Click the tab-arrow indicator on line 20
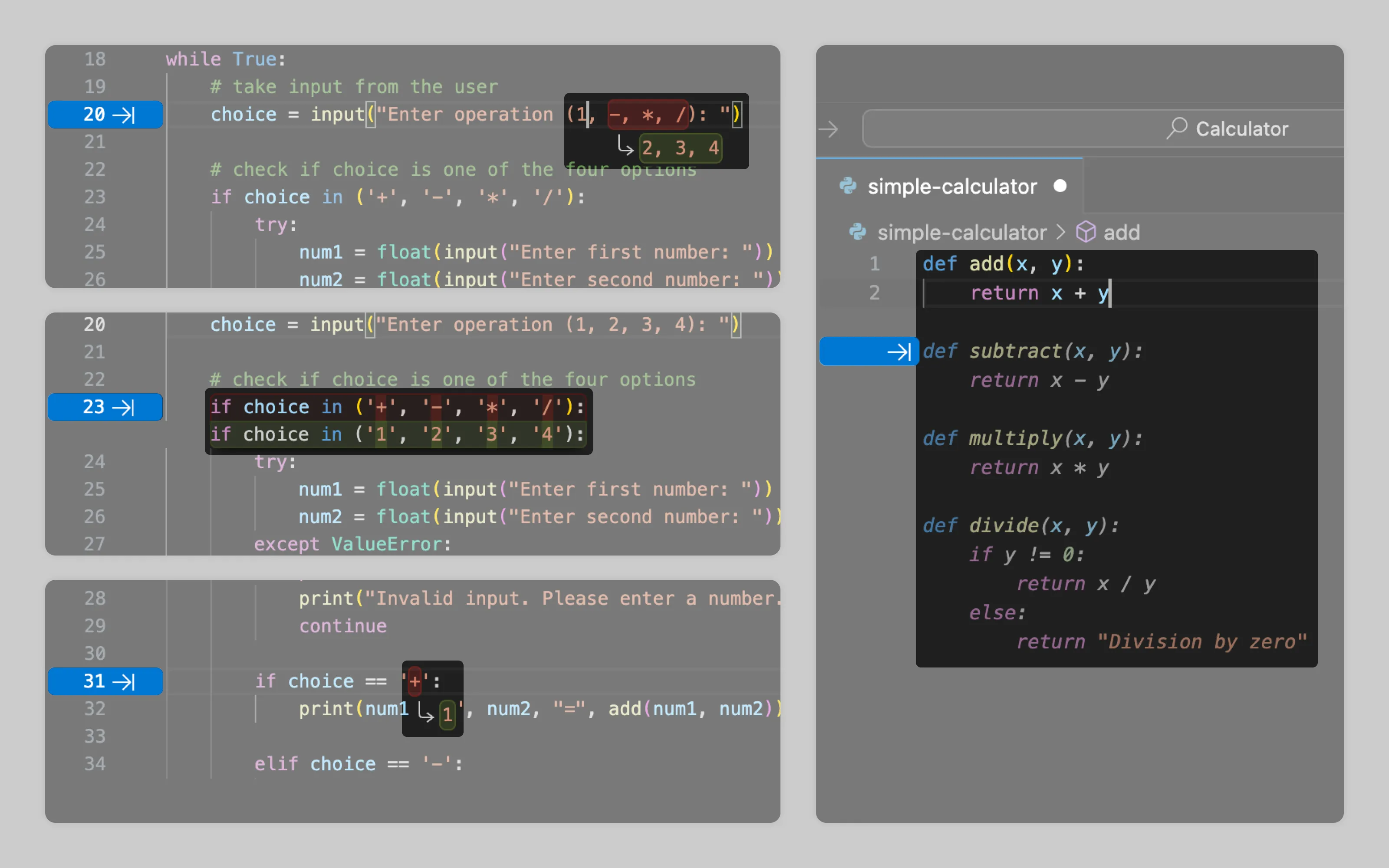1389x868 pixels. coord(123,115)
